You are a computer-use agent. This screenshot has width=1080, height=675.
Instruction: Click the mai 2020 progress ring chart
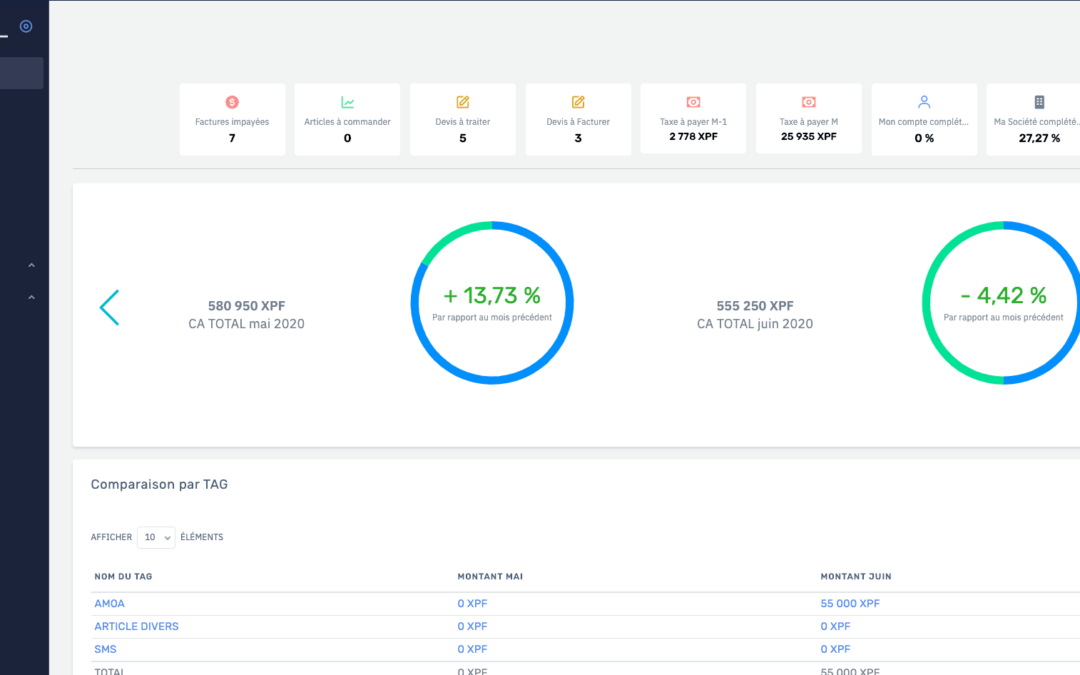coord(492,303)
